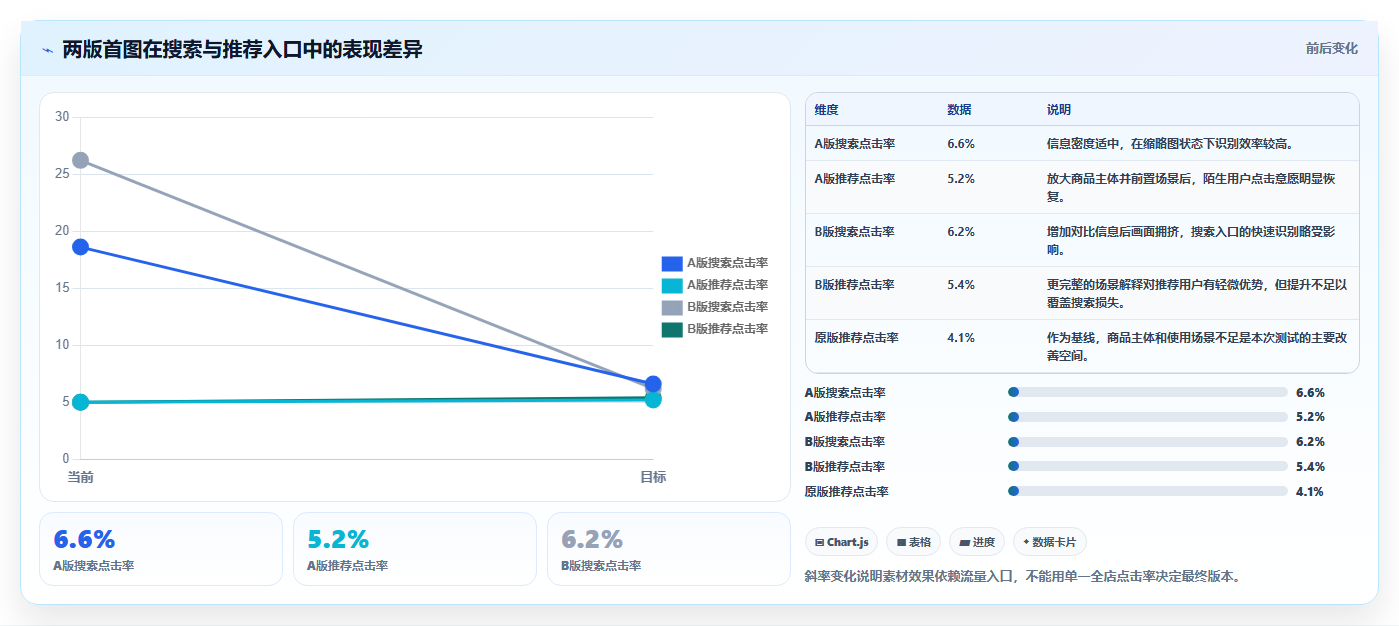This screenshot has width=1399, height=626.
Task: Click the 表格 tag button
Action: tap(914, 542)
